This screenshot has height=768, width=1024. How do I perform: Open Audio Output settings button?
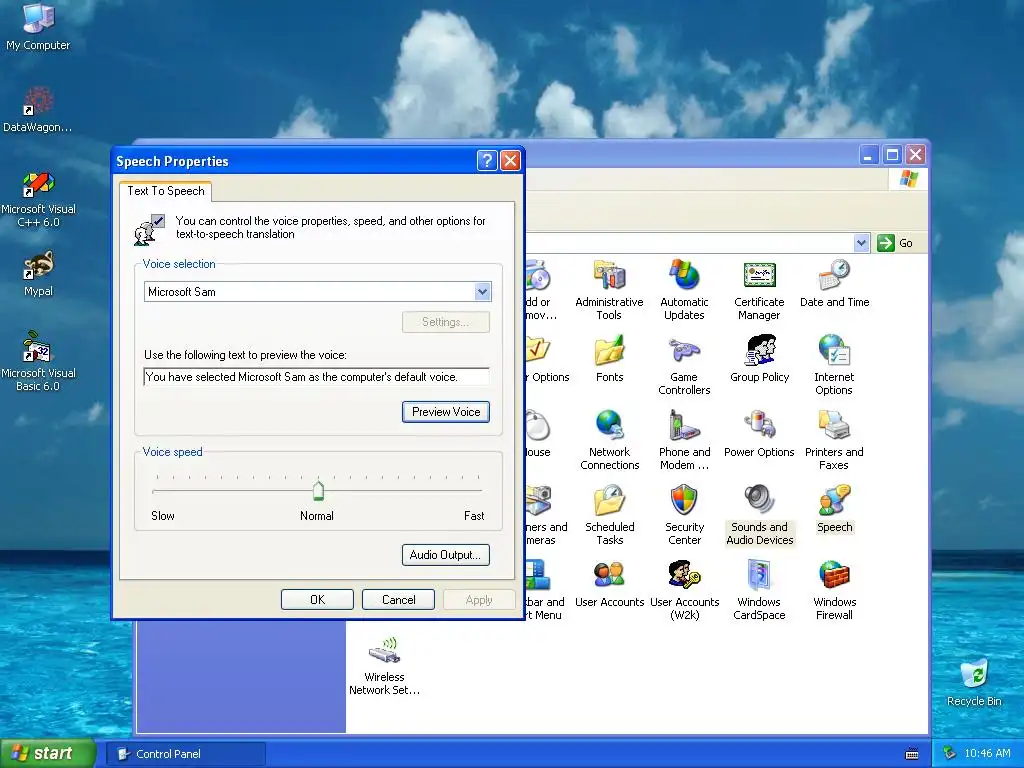[x=445, y=555]
